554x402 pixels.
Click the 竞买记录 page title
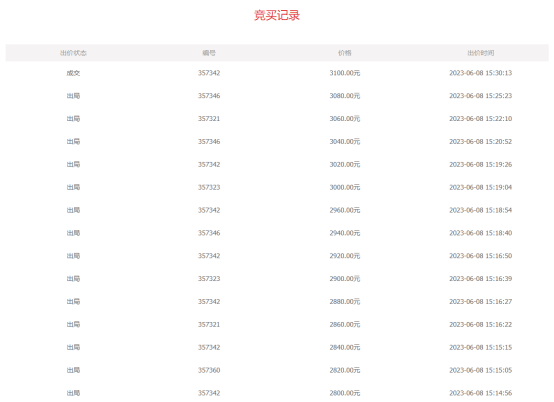point(277,15)
